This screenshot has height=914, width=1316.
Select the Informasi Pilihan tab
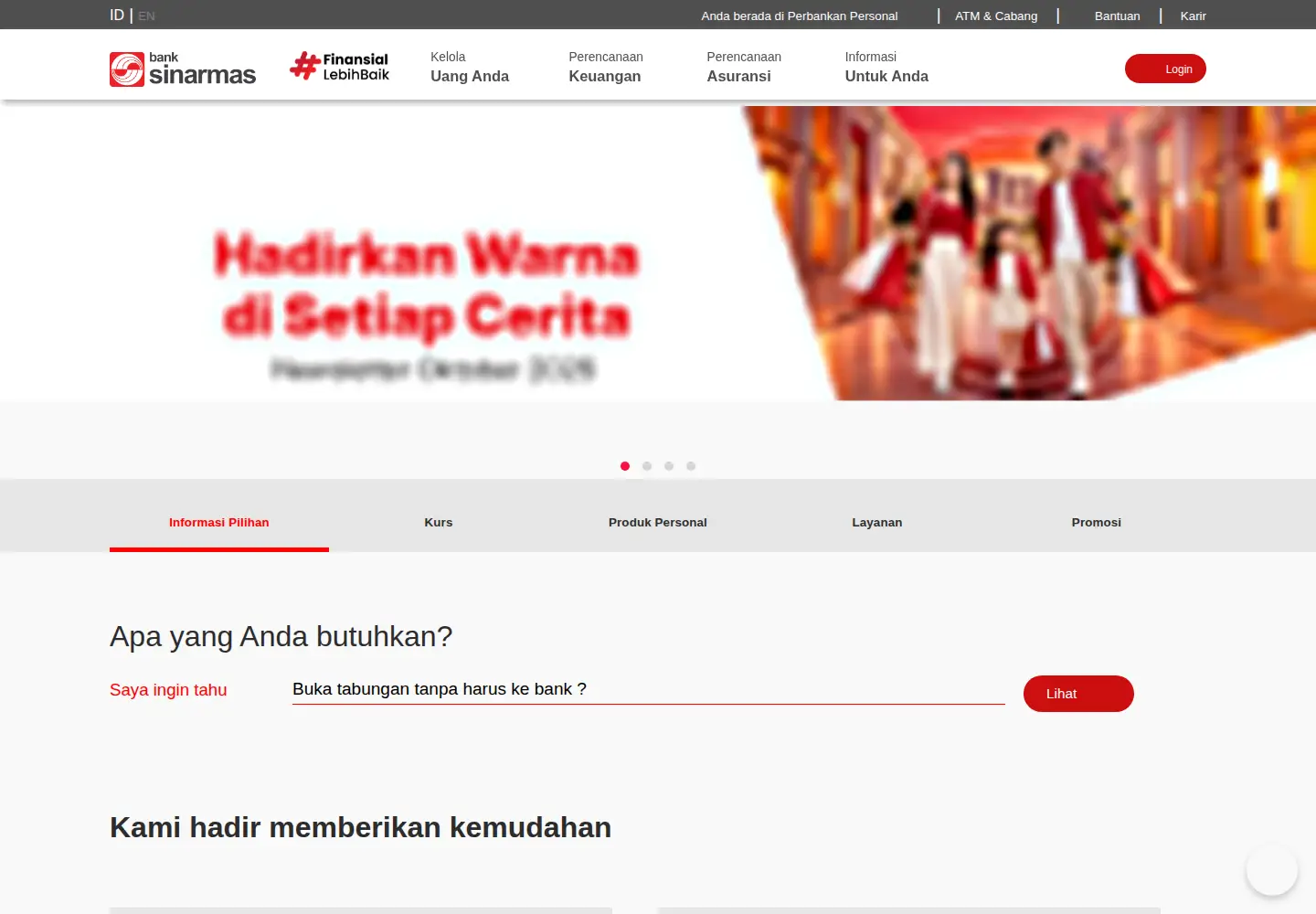pyautogui.click(x=219, y=523)
